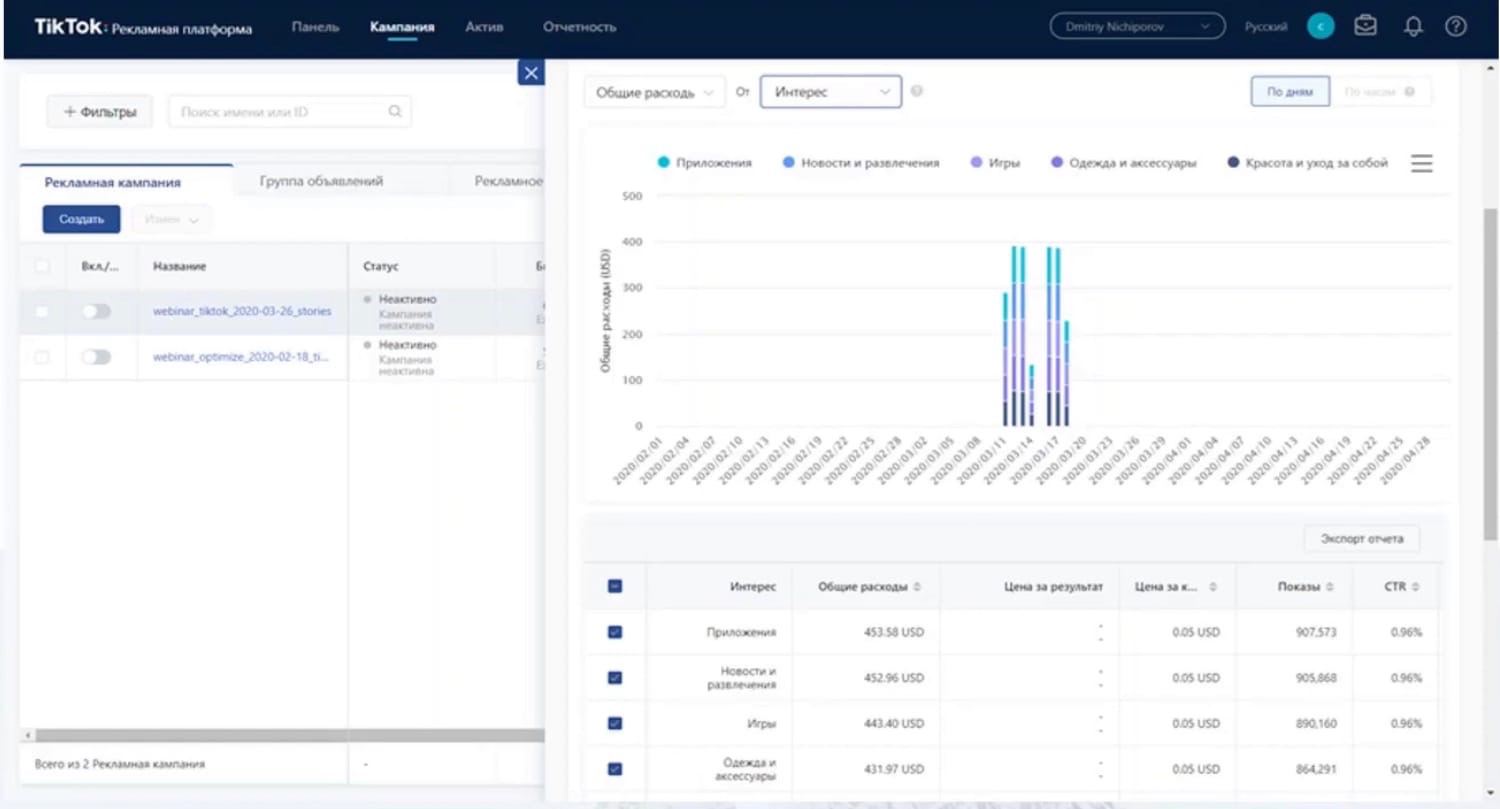Click the search magnifier icon
Viewport: 1500px width, 809px height.
tap(395, 112)
